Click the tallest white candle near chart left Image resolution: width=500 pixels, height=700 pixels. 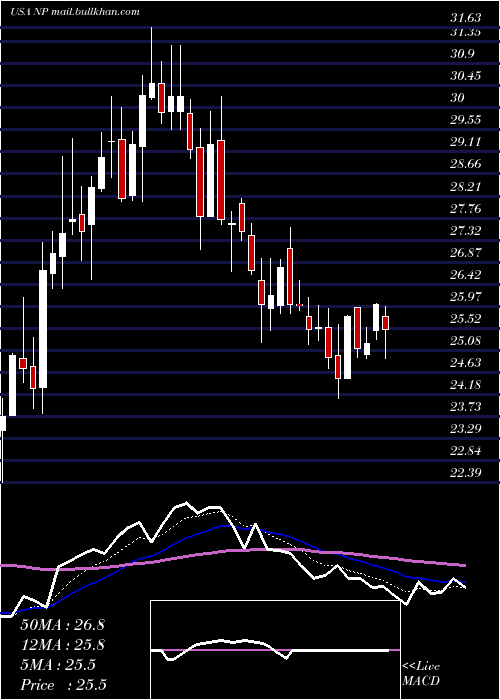[43, 329]
